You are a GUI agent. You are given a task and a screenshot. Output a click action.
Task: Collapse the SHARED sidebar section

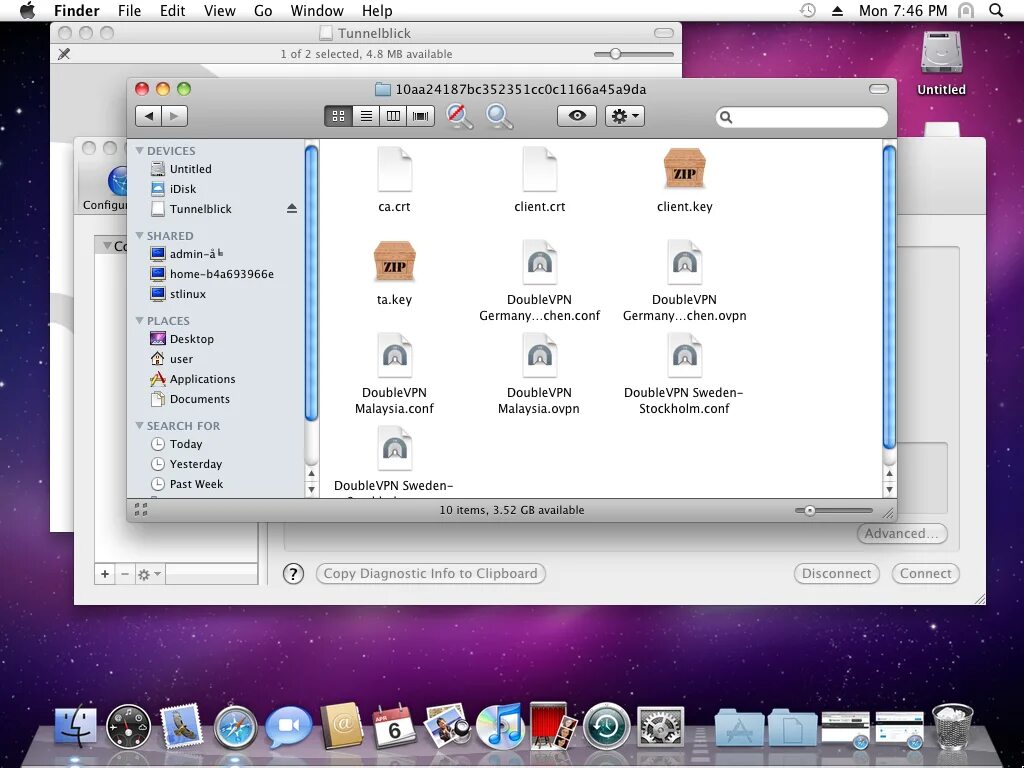coord(139,235)
